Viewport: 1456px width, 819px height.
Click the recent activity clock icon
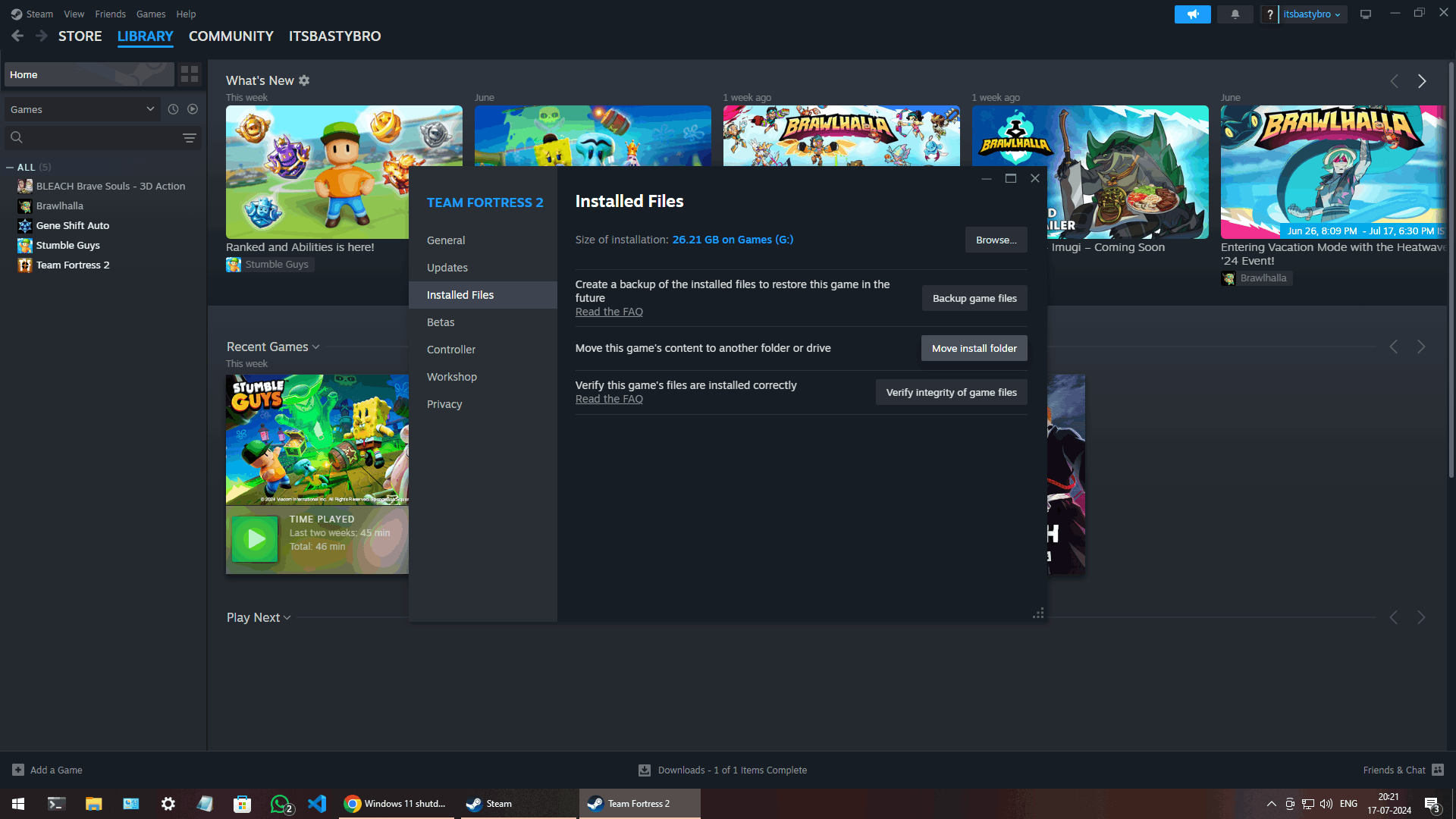(x=173, y=109)
